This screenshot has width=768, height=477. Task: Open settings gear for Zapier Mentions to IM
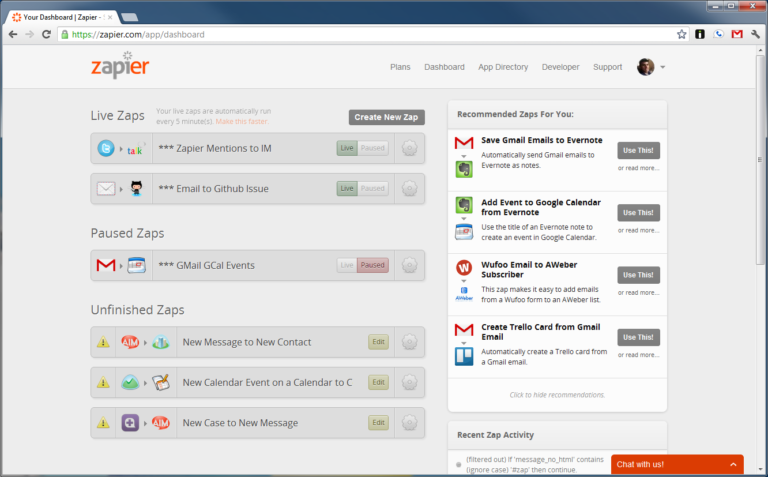[x=409, y=148]
